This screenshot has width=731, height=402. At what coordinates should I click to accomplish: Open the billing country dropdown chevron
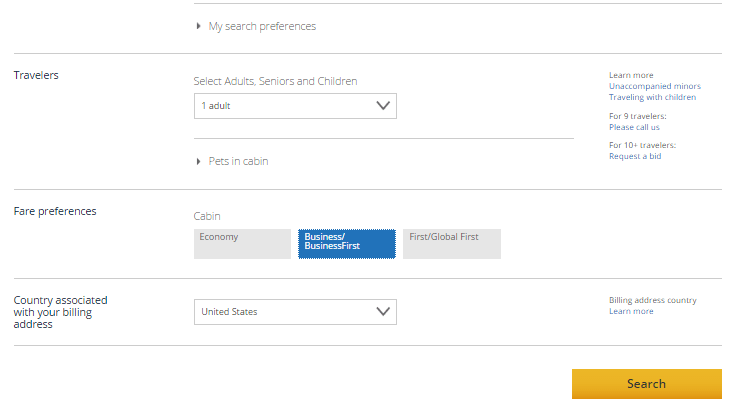pos(383,312)
